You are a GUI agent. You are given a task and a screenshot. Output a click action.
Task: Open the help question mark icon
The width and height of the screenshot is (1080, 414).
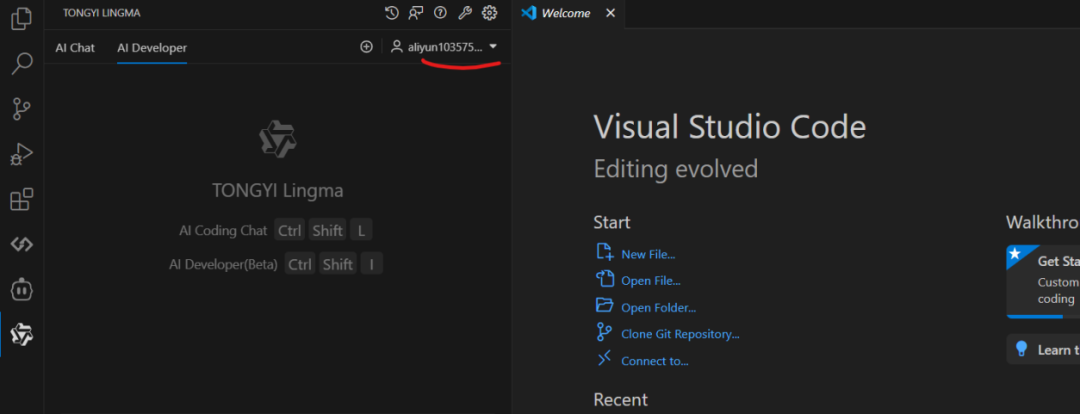pos(440,12)
